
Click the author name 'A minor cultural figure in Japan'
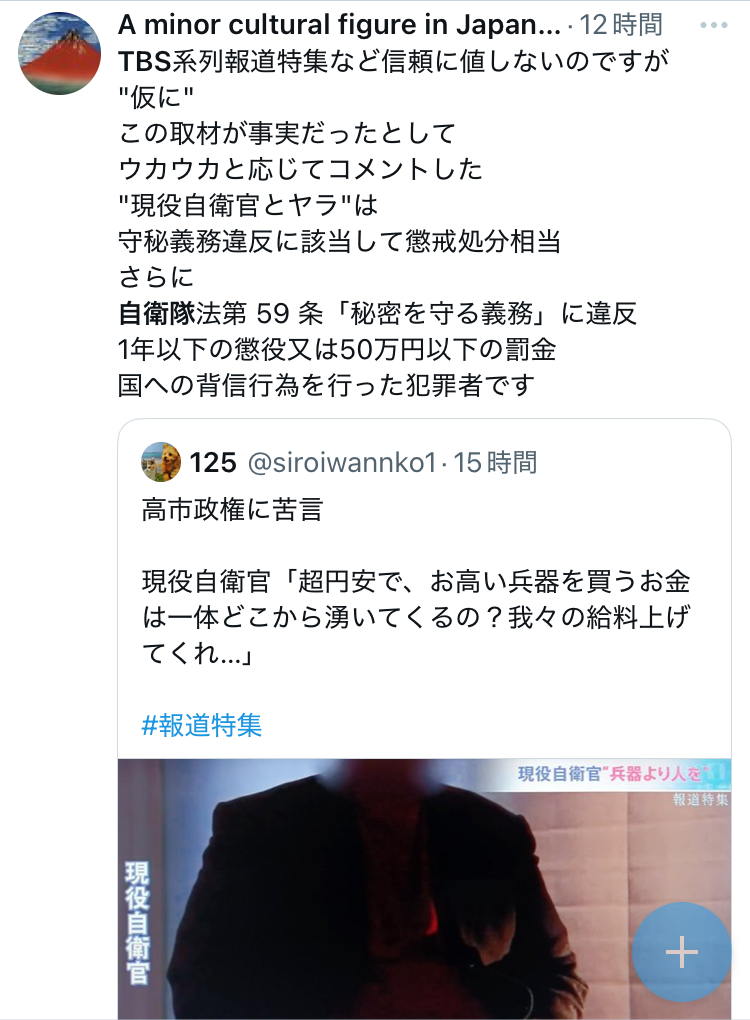339,25
